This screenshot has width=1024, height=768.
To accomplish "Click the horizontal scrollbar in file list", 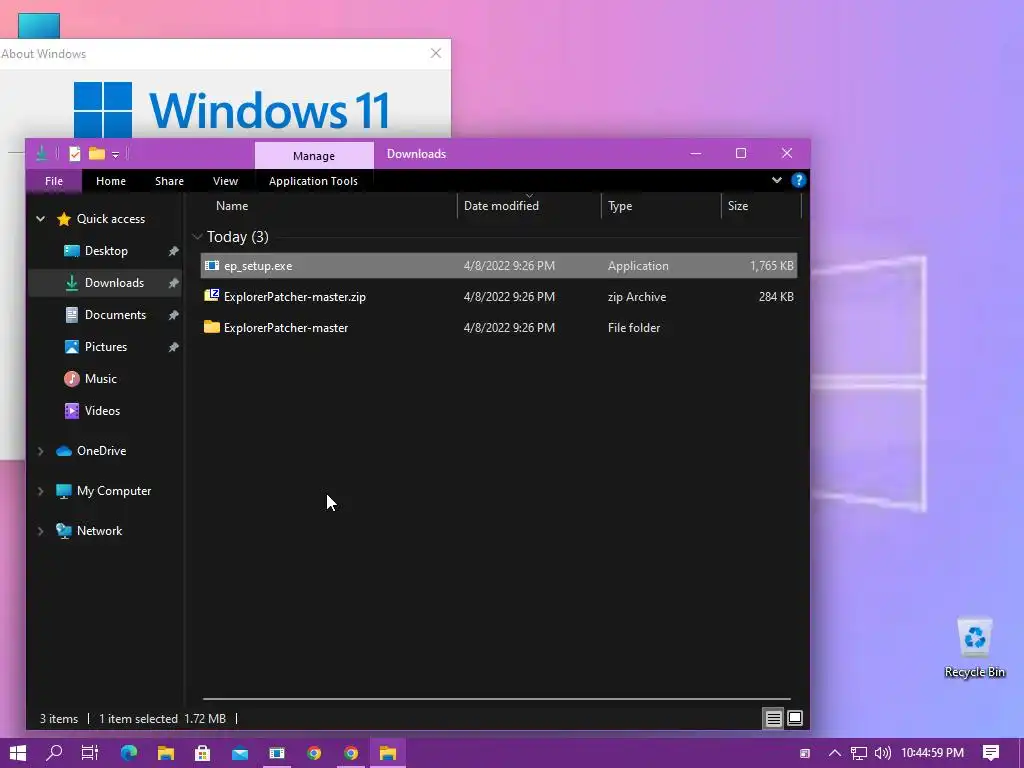I will coord(496,699).
